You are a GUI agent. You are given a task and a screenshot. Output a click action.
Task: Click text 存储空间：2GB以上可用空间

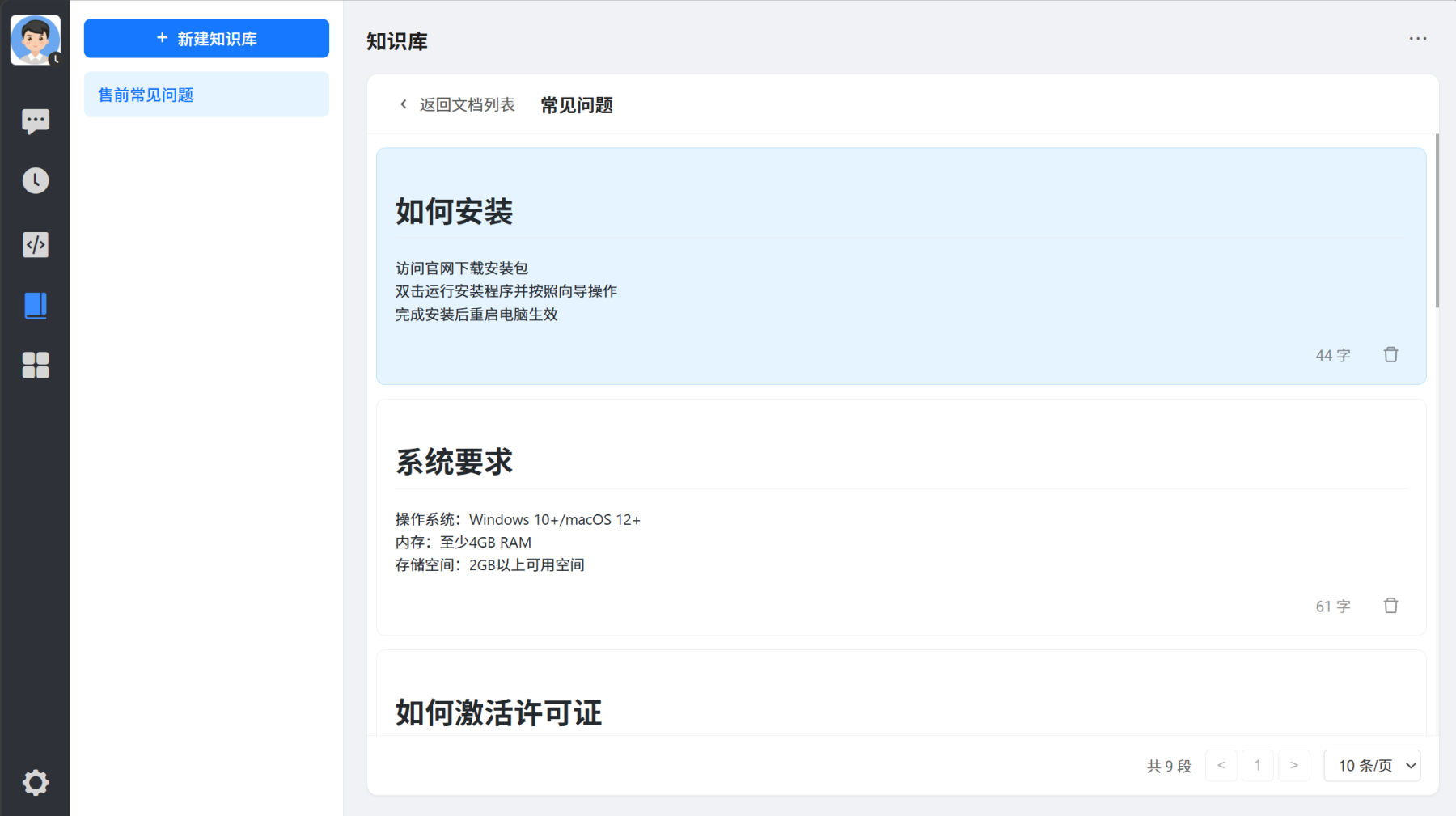coord(489,564)
